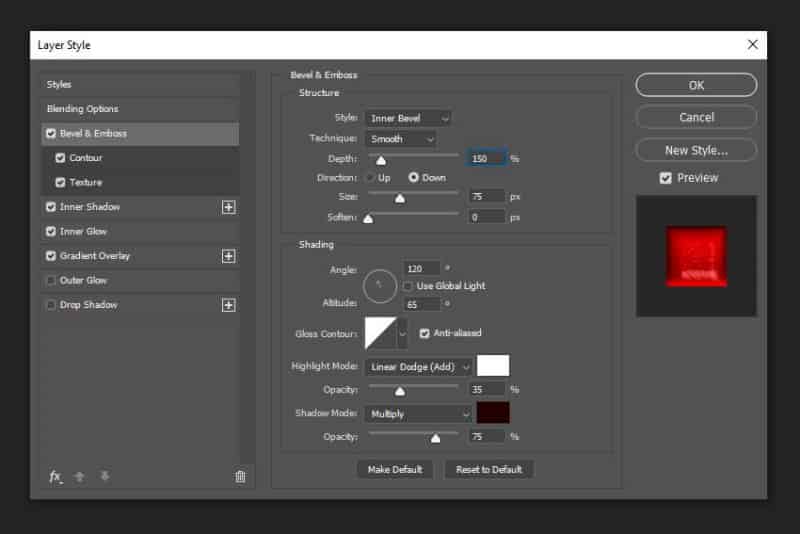This screenshot has height=534, width=800.
Task: Open Highlight Mode dropdown Linear Dodge (Add)
Action: [419, 367]
